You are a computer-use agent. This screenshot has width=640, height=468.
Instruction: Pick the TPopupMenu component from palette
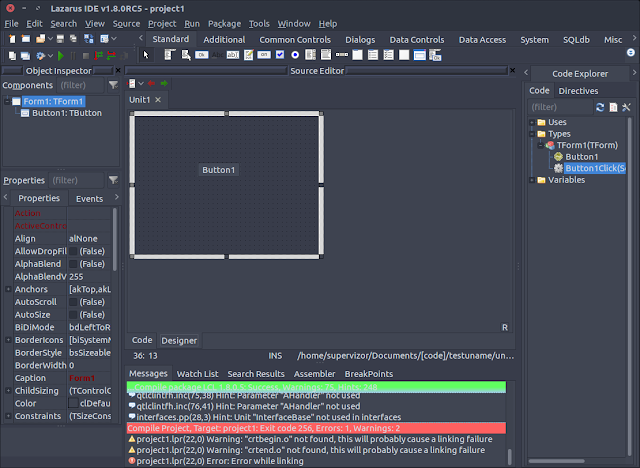[x=186, y=55]
